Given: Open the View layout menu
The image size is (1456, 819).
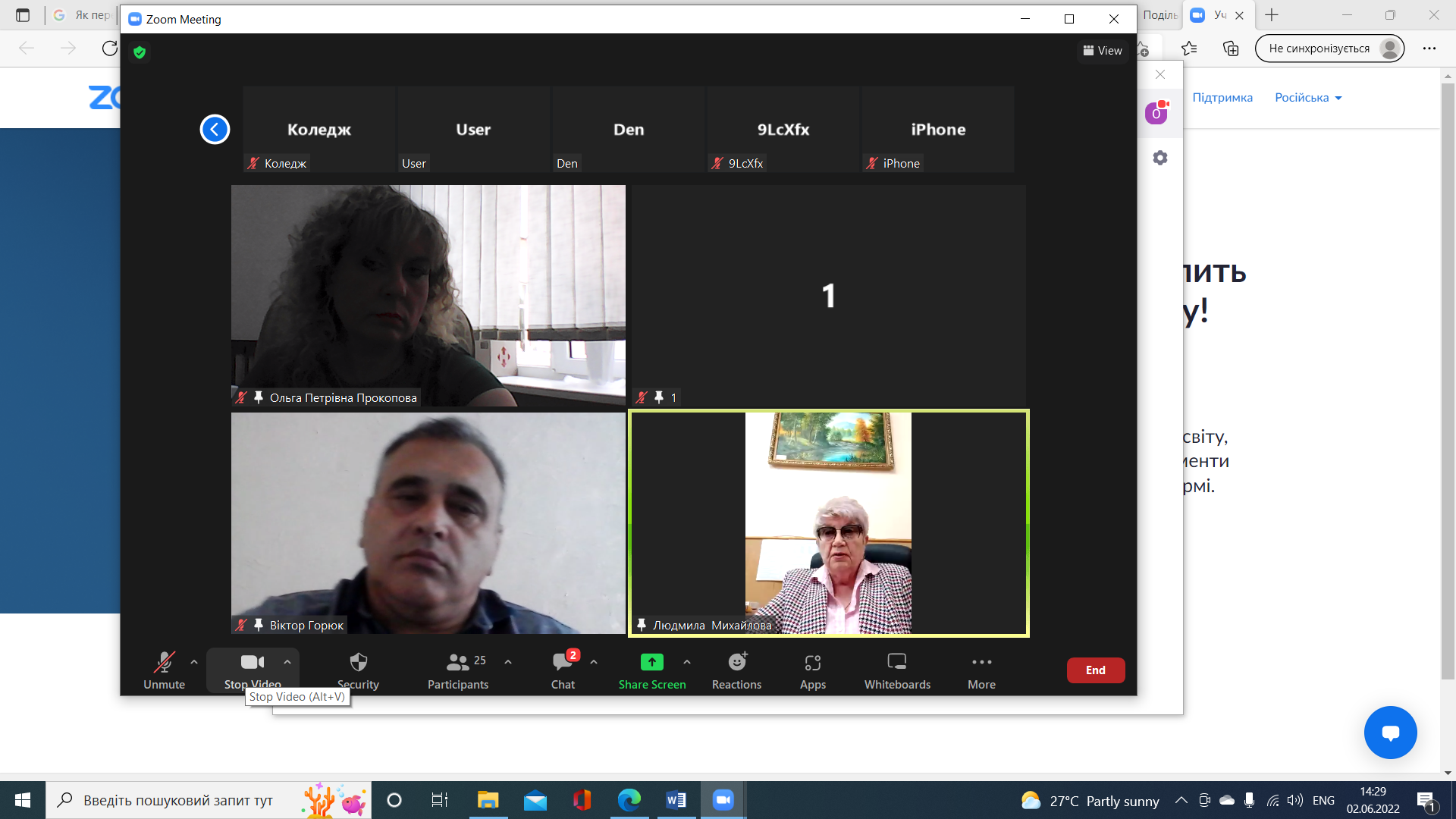Looking at the screenshot, I should pyautogui.click(x=1103, y=51).
